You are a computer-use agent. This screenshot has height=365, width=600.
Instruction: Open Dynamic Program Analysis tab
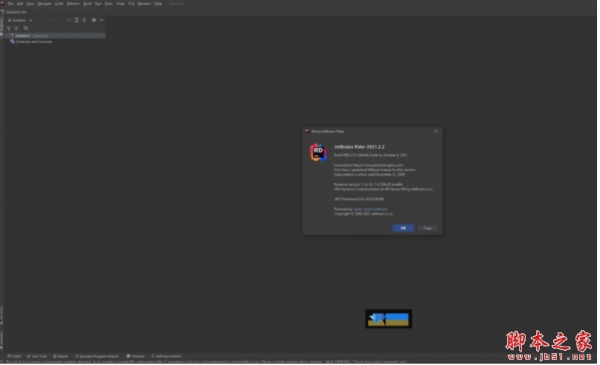point(97,357)
